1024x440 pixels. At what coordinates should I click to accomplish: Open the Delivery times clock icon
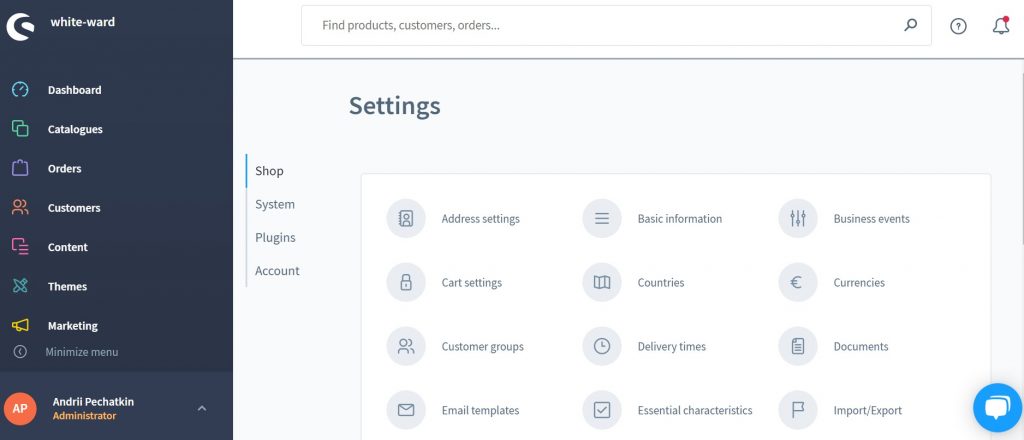pos(602,347)
